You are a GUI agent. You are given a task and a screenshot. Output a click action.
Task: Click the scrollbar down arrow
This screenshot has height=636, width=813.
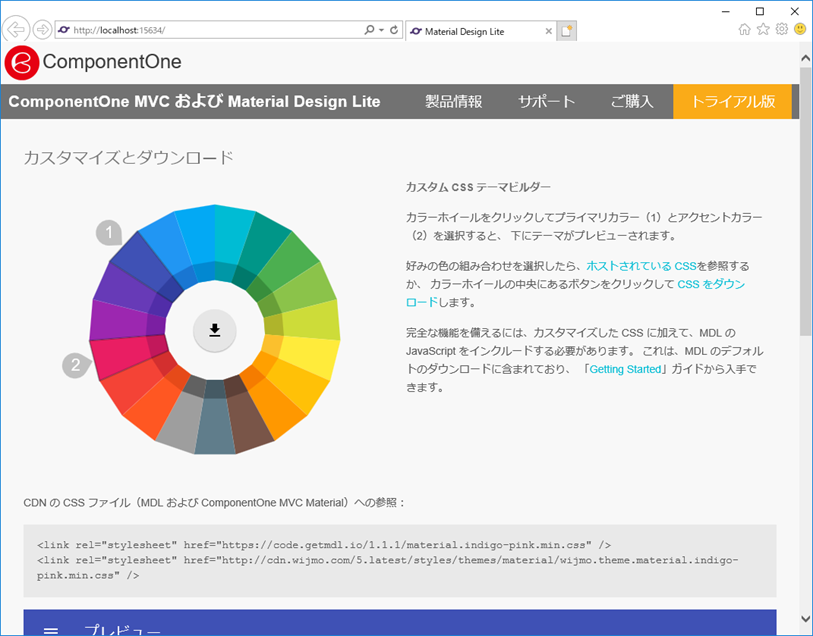pos(805,618)
